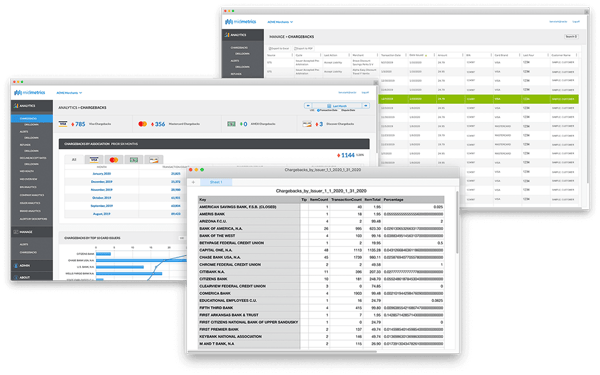Click Analytics section icon in front-left window sidebar
The height and width of the screenshot is (375, 600).
coord(16,106)
